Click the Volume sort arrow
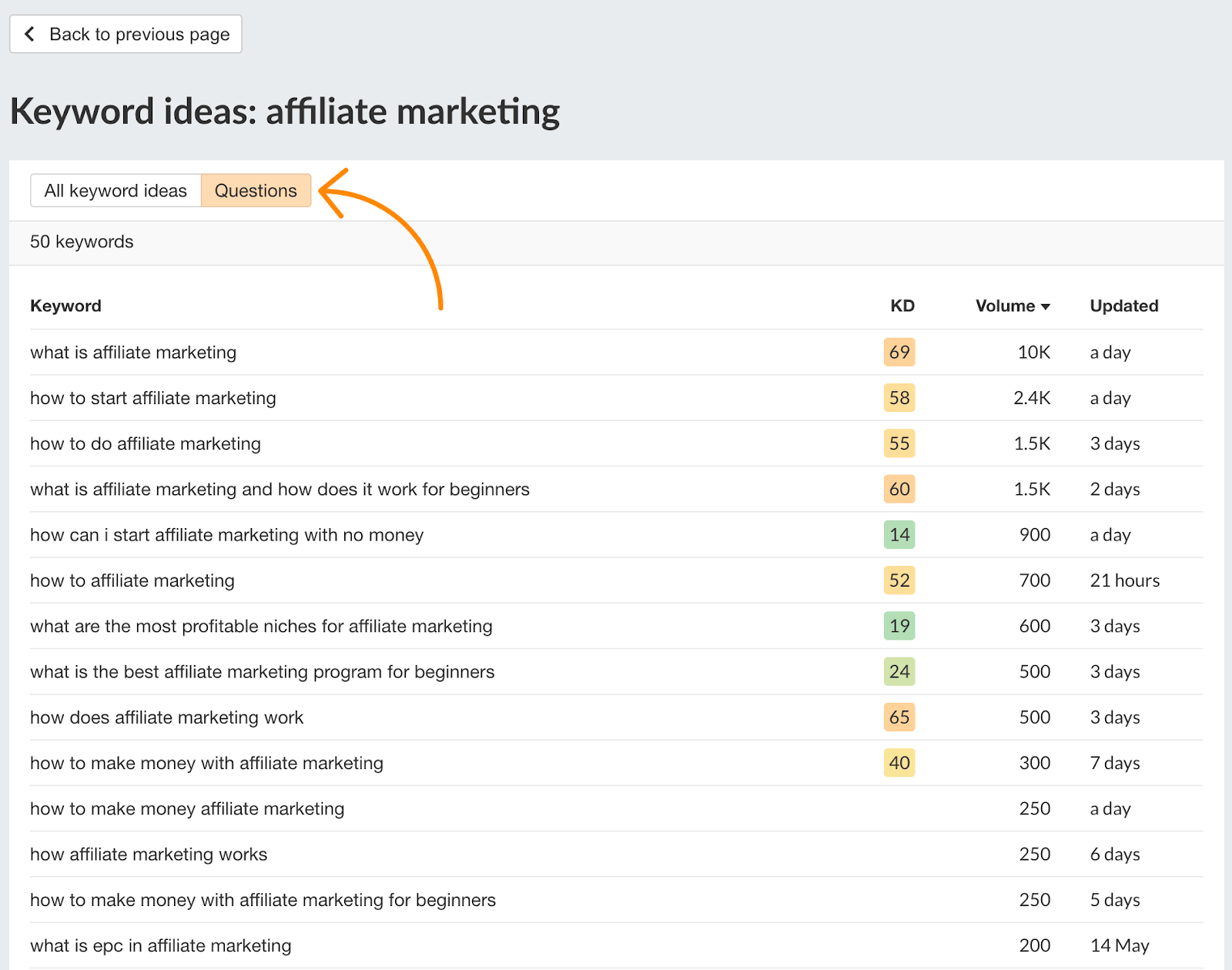1232x970 pixels. click(x=1046, y=306)
